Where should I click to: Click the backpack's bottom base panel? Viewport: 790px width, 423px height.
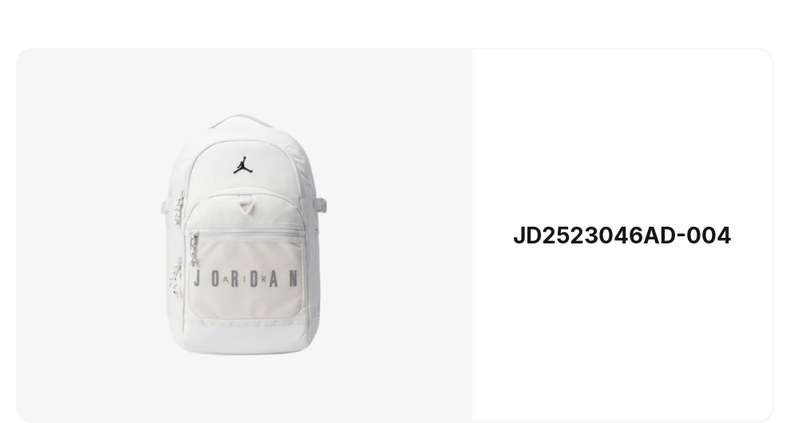[248, 338]
